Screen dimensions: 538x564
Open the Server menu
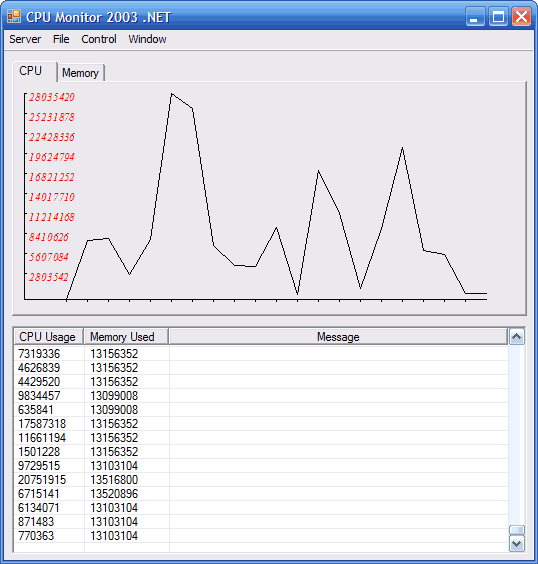(x=25, y=39)
